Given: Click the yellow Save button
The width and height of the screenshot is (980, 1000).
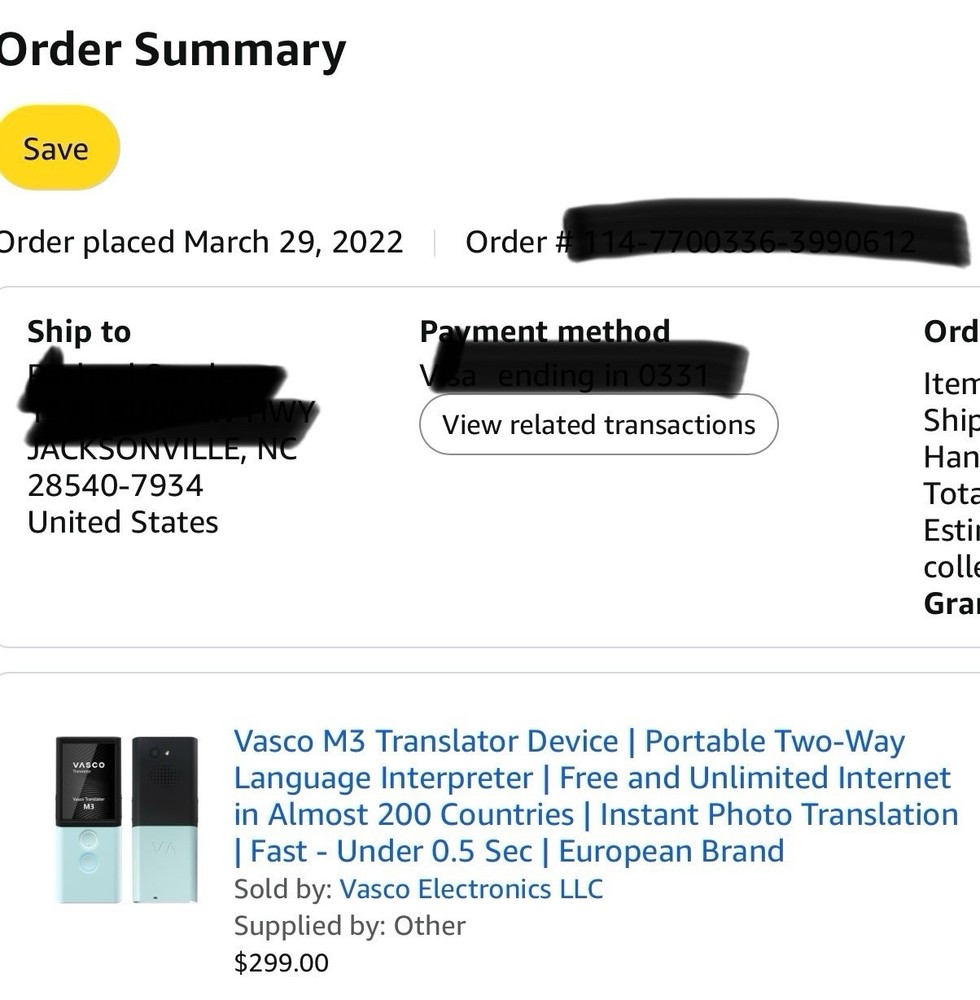Looking at the screenshot, I should click(x=56, y=149).
